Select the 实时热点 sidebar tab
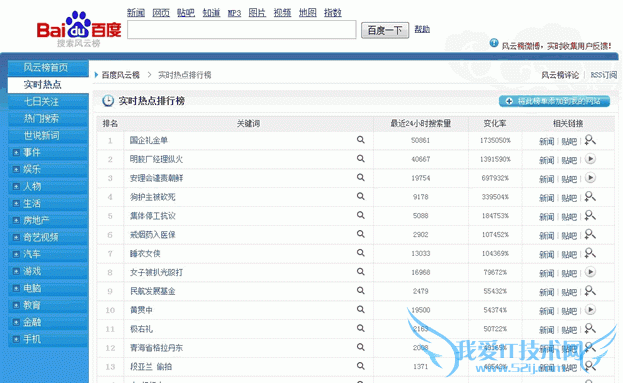The width and height of the screenshot is (623, 383). tap(48, 85)
